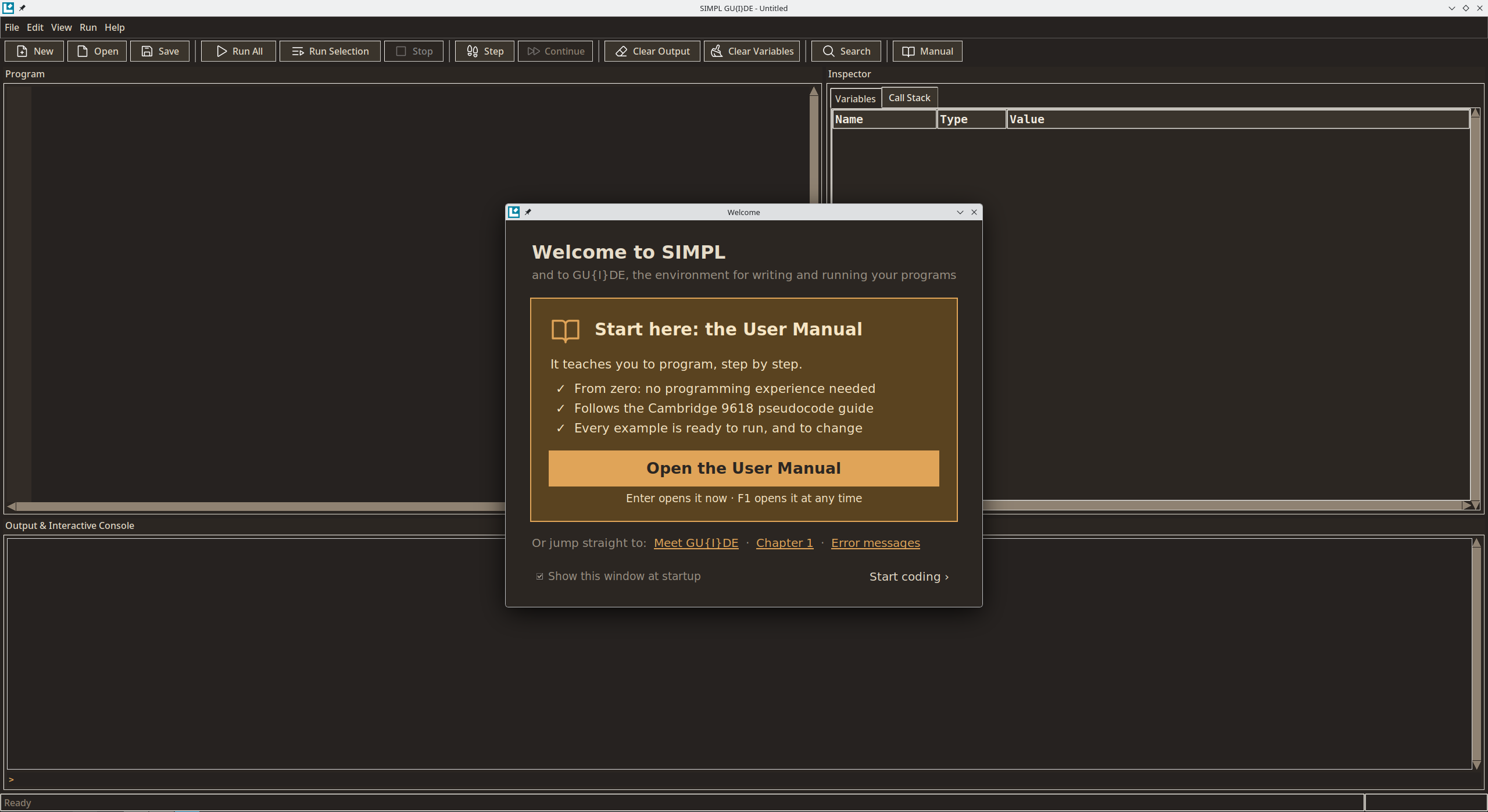Open Search from the toolbar
The image size is (1488, 812).
pos(846,51)
